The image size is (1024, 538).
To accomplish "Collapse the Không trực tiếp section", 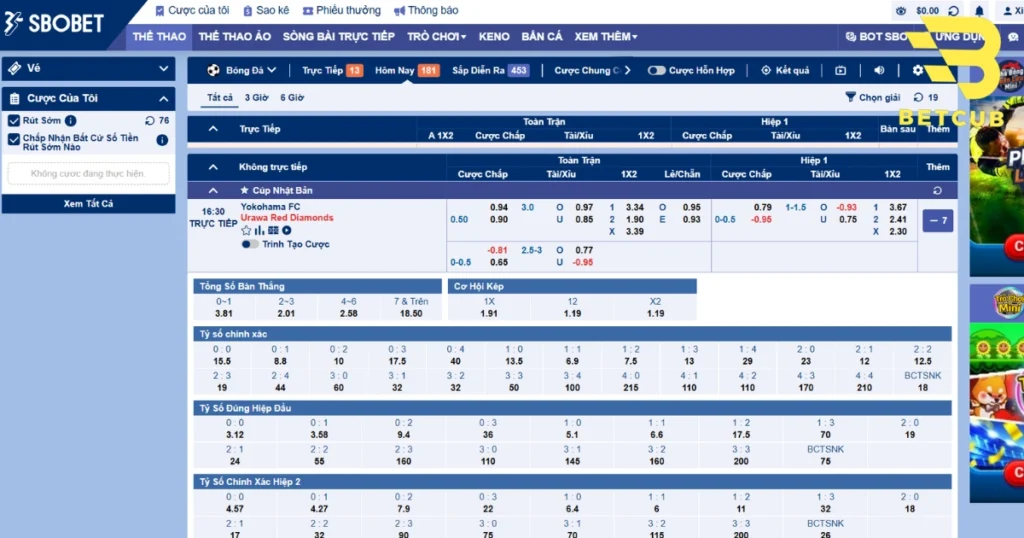I will (213, 167).
